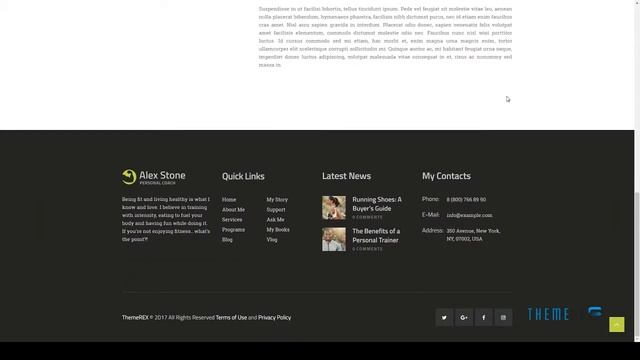Open the Blog quick link
The image size is (640, 360).
pos(227,240)
